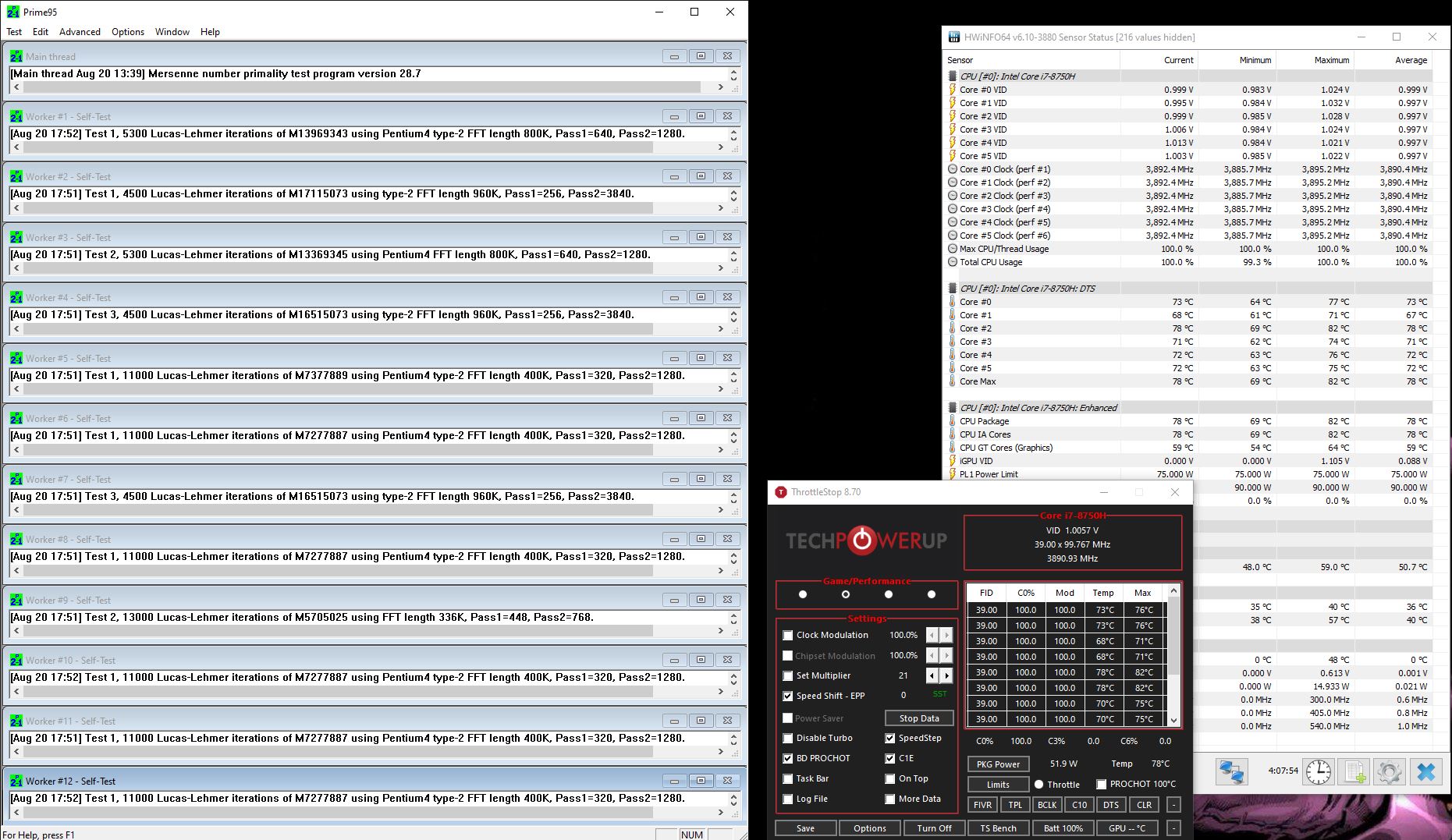This screenshot has height=840, width=1452.
Task: Increase Set Multiplier with right arrow
Action: [946, 675]
